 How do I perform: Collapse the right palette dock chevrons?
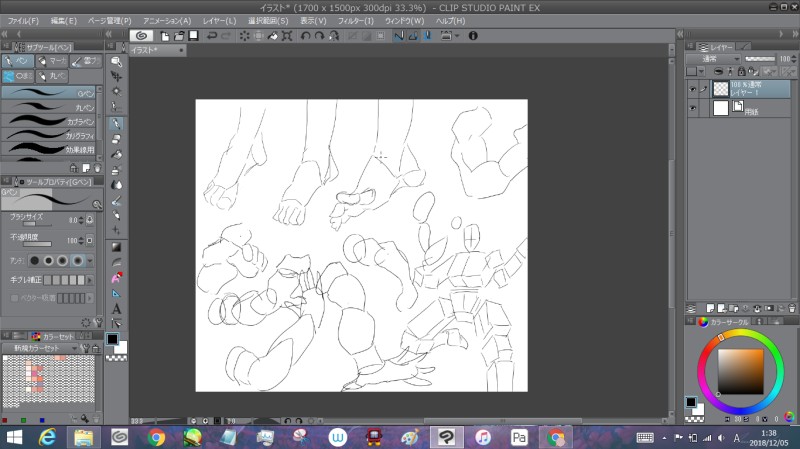(795, 34)
